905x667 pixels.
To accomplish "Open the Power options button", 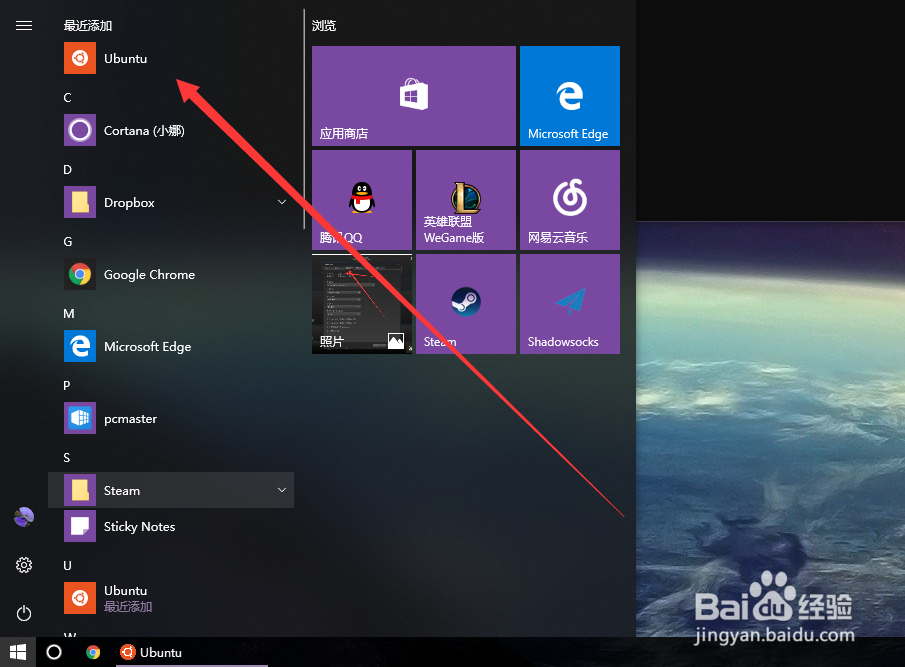I will pos(24,613).
